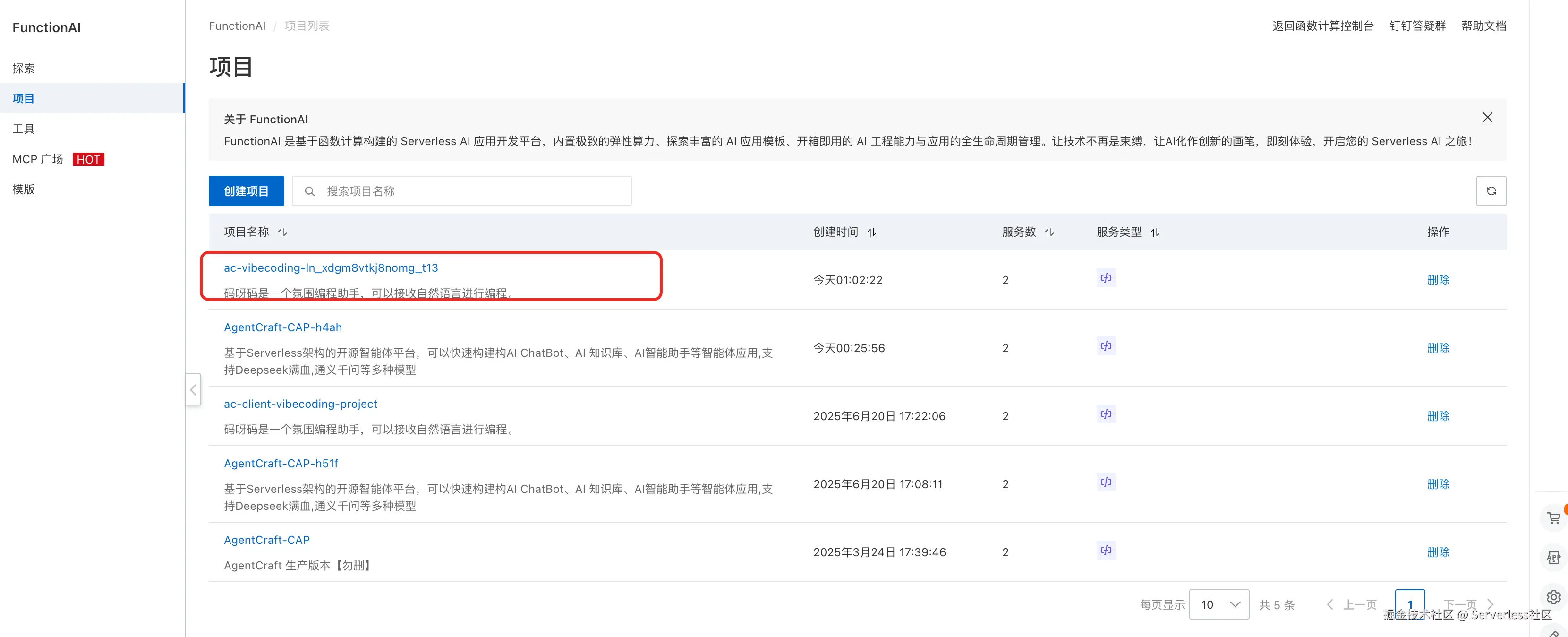The height and width of the screenshot is (637, 1568).
Task: Open project ac-vibecoding-In_xdgm8vtkj8nomg_t13
Action: (x=331, y=268)
